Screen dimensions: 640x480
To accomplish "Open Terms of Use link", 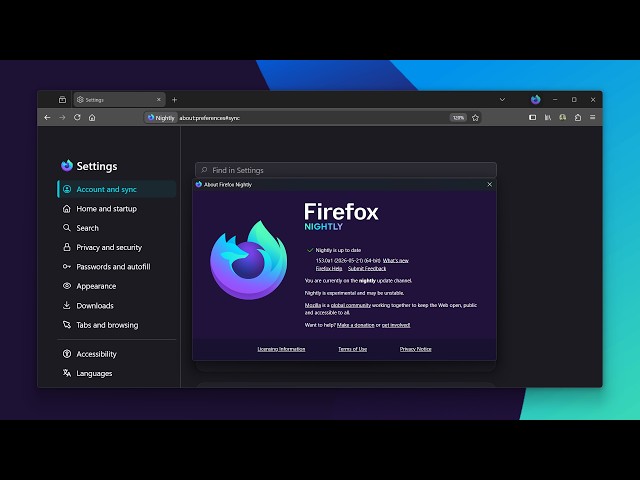I will click(x=353, y=349).
